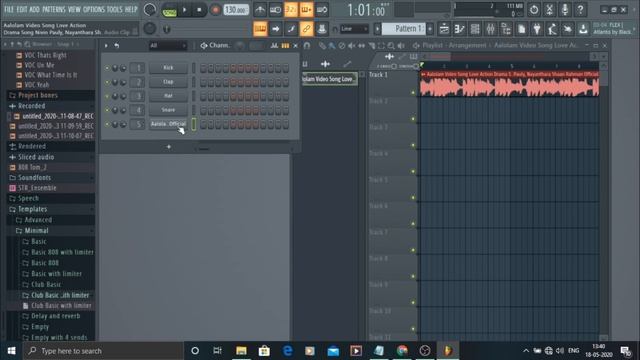This screenshot has width=640, height=360.
Task: Stop playback with the stop button
Action: [x=199, y=10]
